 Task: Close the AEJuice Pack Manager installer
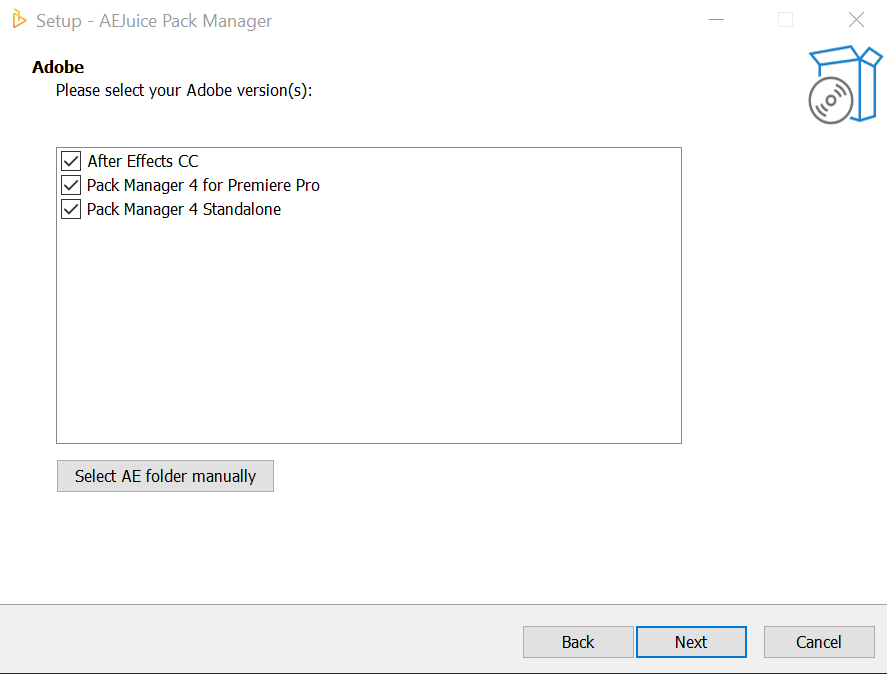coord(856,20)
